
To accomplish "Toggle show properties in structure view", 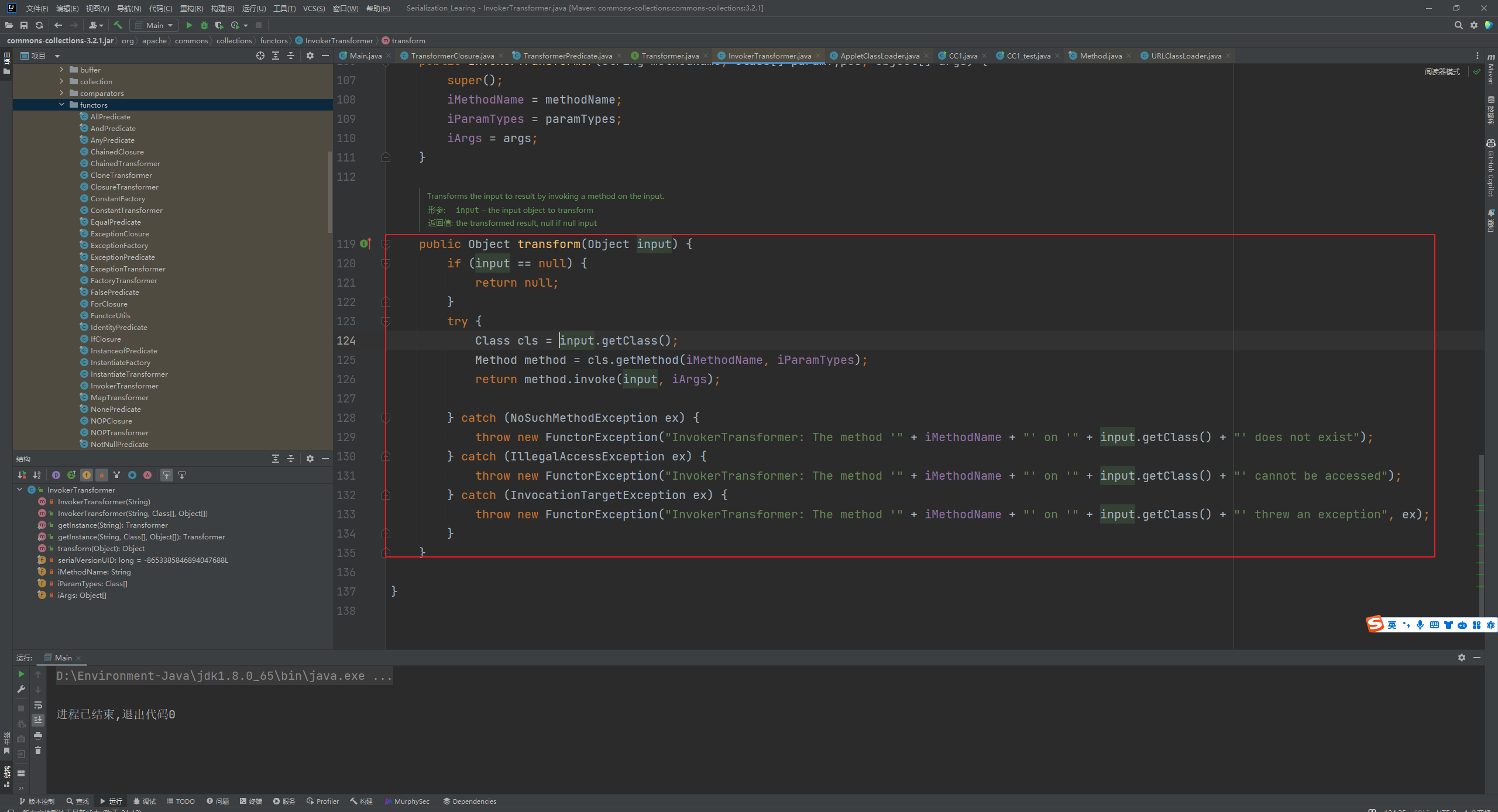I will pyautogui.click(x=56, y=475).
